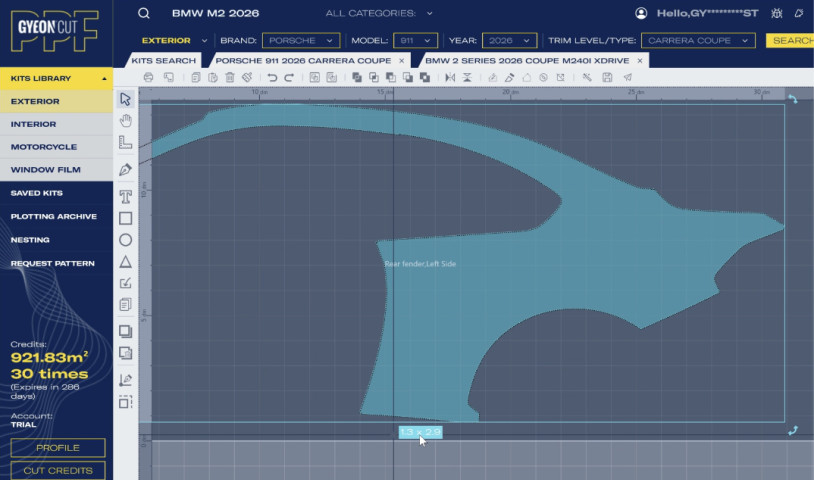Select the text tool
Image resolution: width=814 pixels, height=480 pixels.
point(125,197)
